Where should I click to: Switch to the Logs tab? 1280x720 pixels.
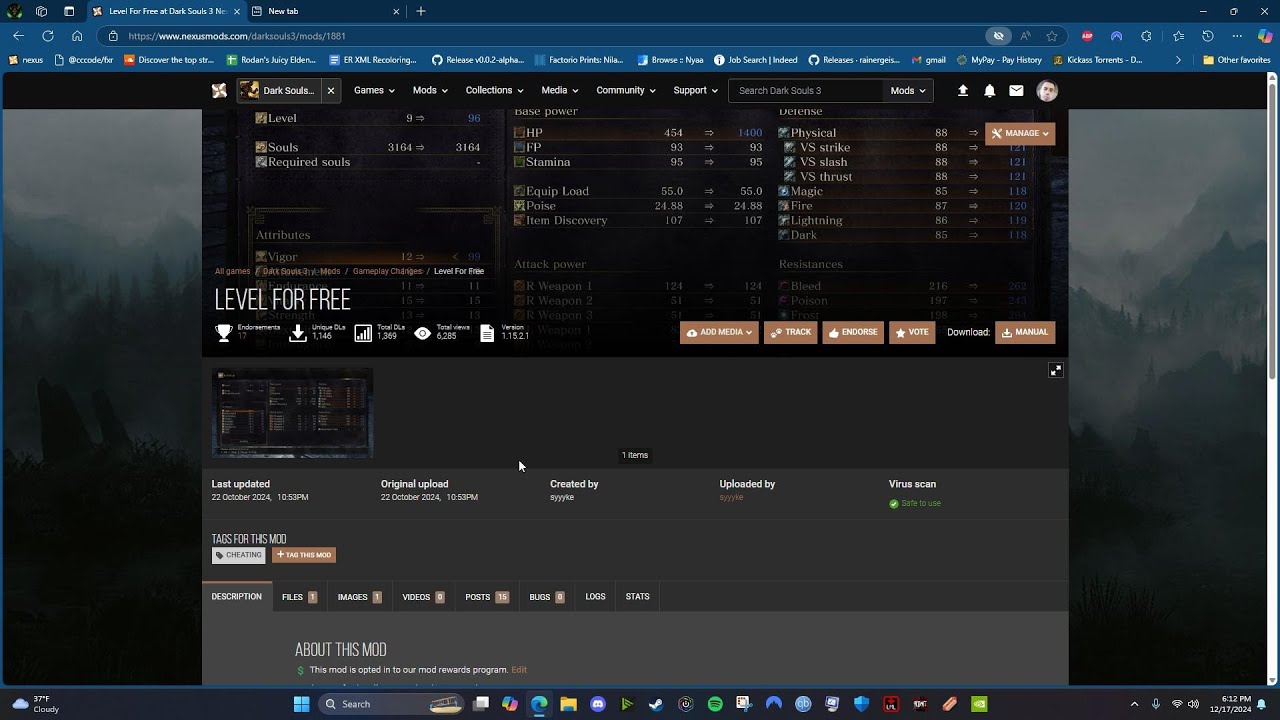595,597
